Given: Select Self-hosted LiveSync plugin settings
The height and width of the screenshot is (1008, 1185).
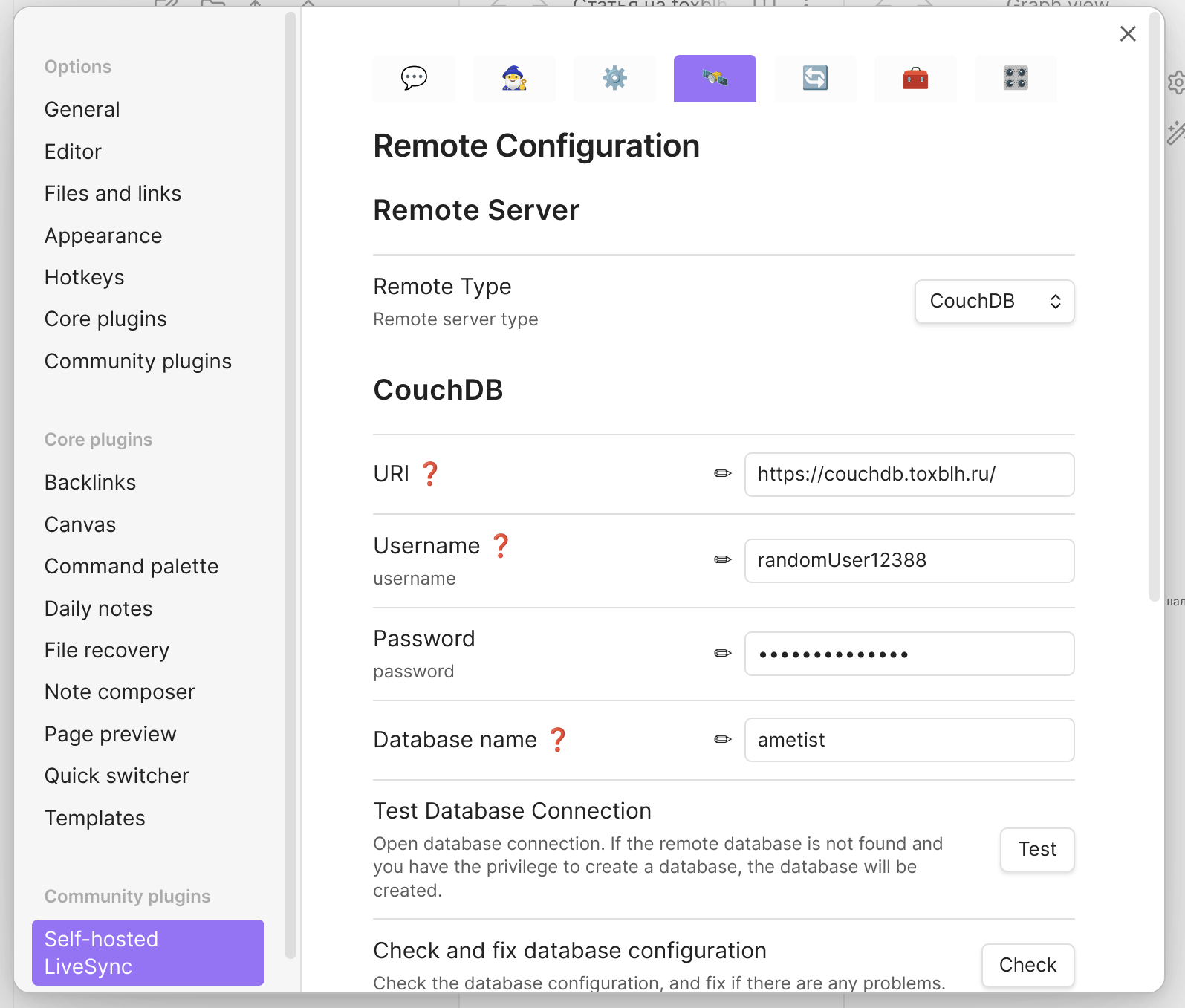Looking at the screenshot, I should [148, 952].
